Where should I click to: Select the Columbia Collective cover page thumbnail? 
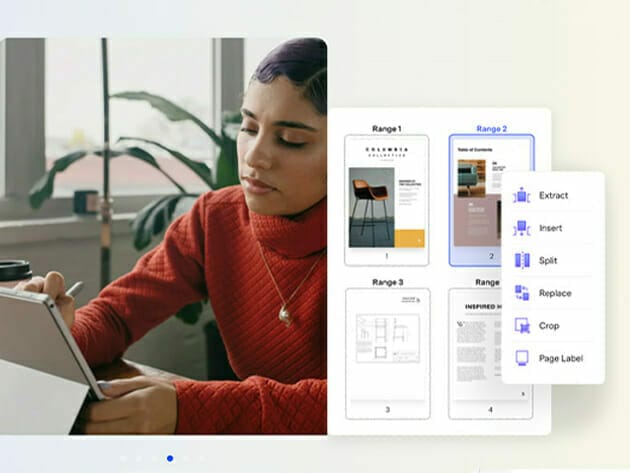pos(386,193)
